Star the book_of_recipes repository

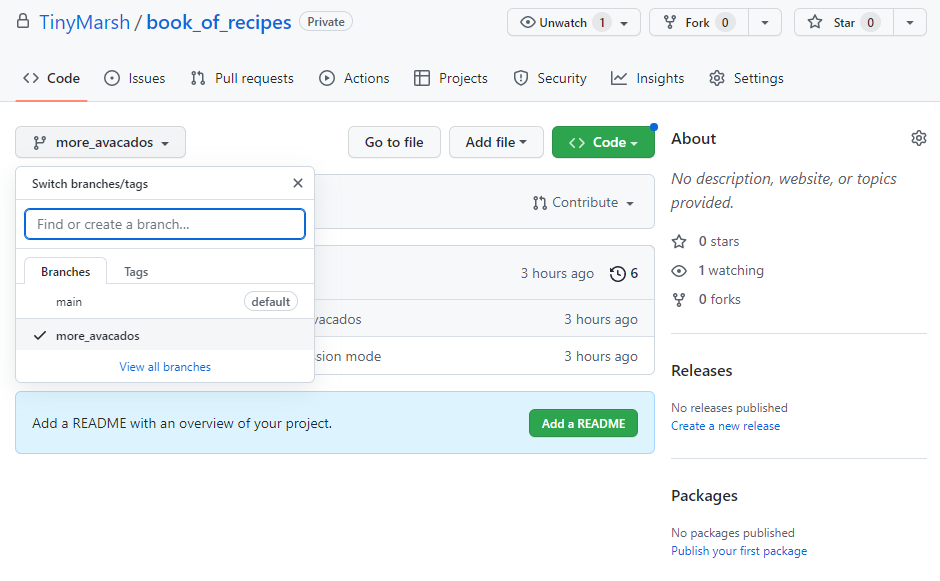click(x=843, y=23)
